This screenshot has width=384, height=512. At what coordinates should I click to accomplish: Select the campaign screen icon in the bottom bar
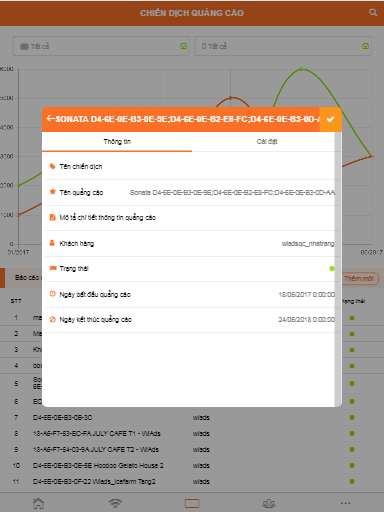pos(192,503)
